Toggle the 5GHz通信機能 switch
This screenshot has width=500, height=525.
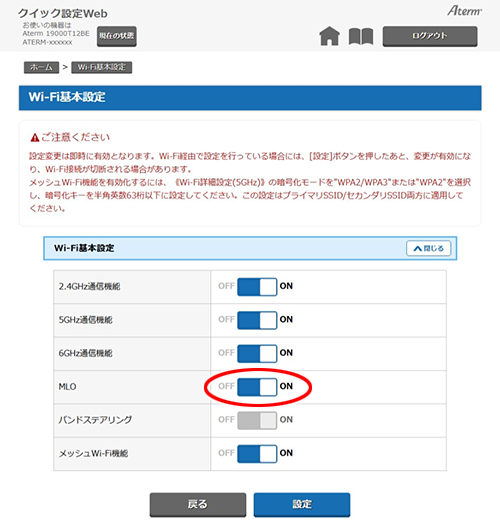pos(257,320)
